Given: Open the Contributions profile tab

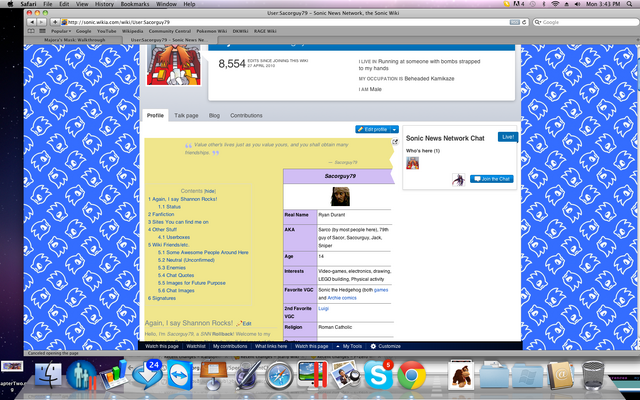Looking at the screenshot, I should pos(246,116).
